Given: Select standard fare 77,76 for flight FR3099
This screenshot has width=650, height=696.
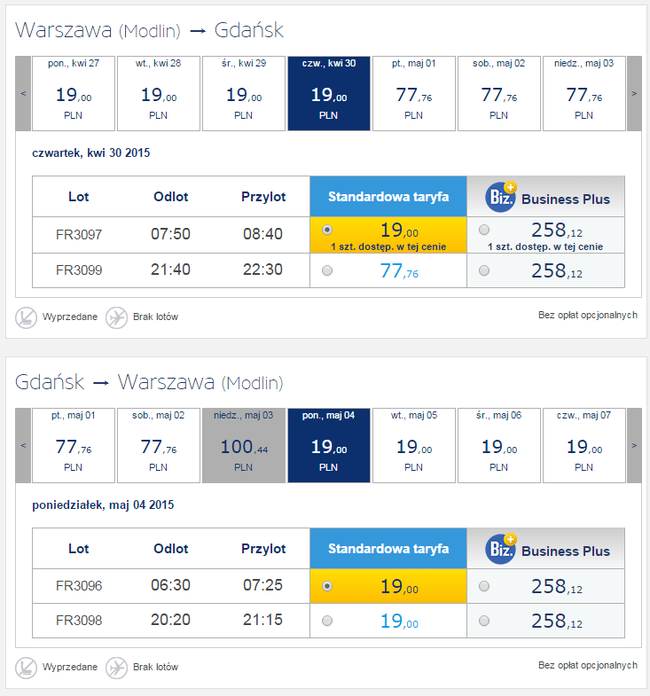Looking at the screenshot, I should coord(327,270).
